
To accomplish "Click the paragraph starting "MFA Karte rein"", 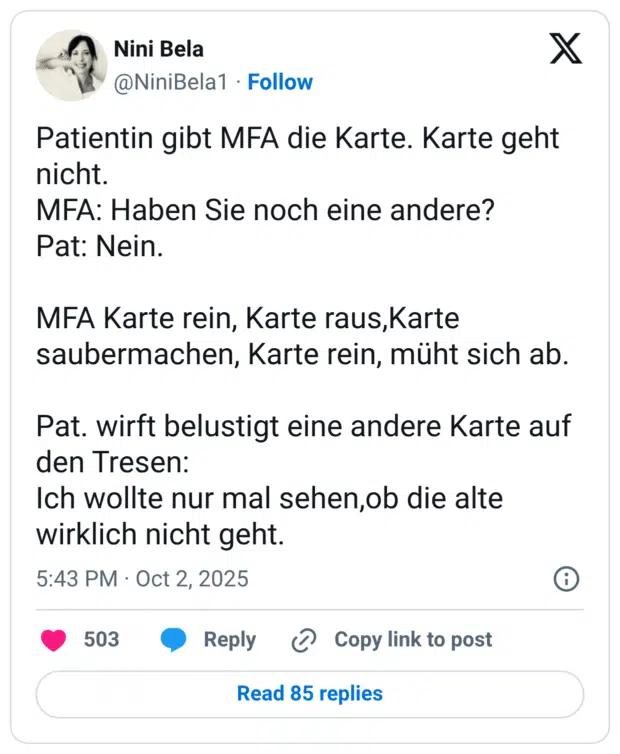I will point(301,335).
